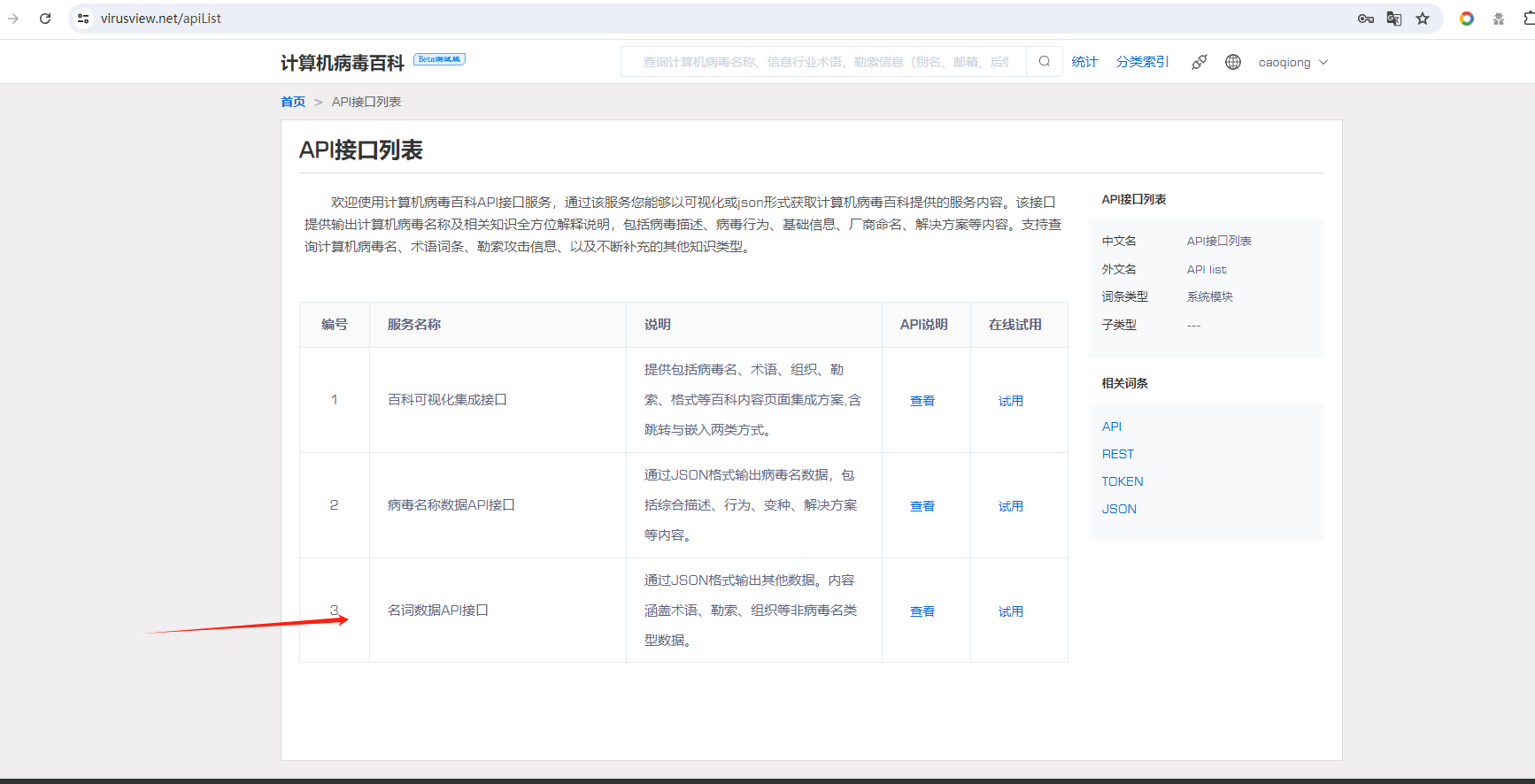Try 病毒名称数据API接口 online
Image resolution: width=1535 pixels, height=784 pixels.
[x=1011, y=506]
